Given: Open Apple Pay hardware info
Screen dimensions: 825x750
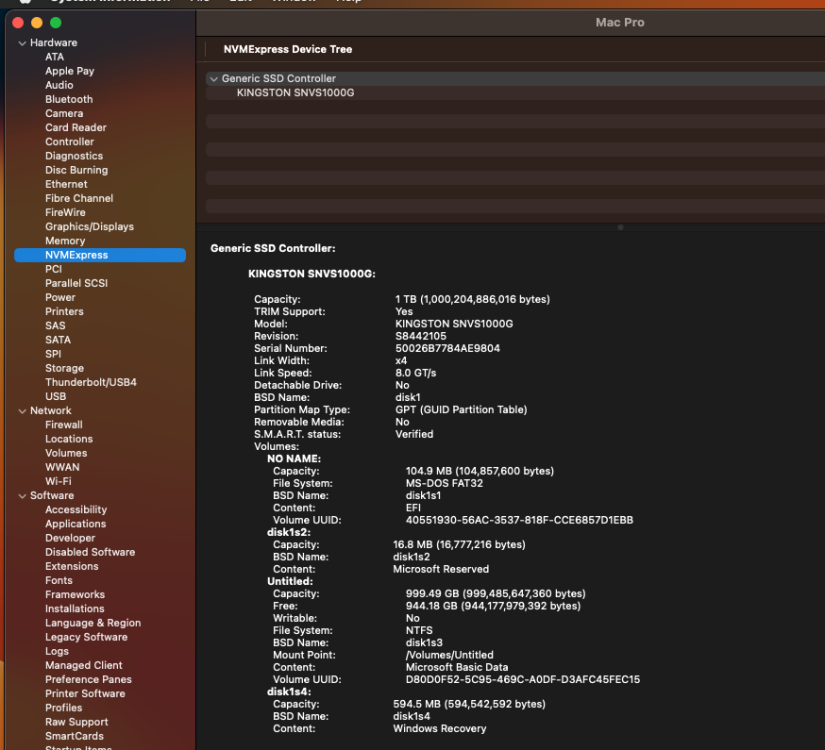Looking at the screenshot, I should [69, 71].
